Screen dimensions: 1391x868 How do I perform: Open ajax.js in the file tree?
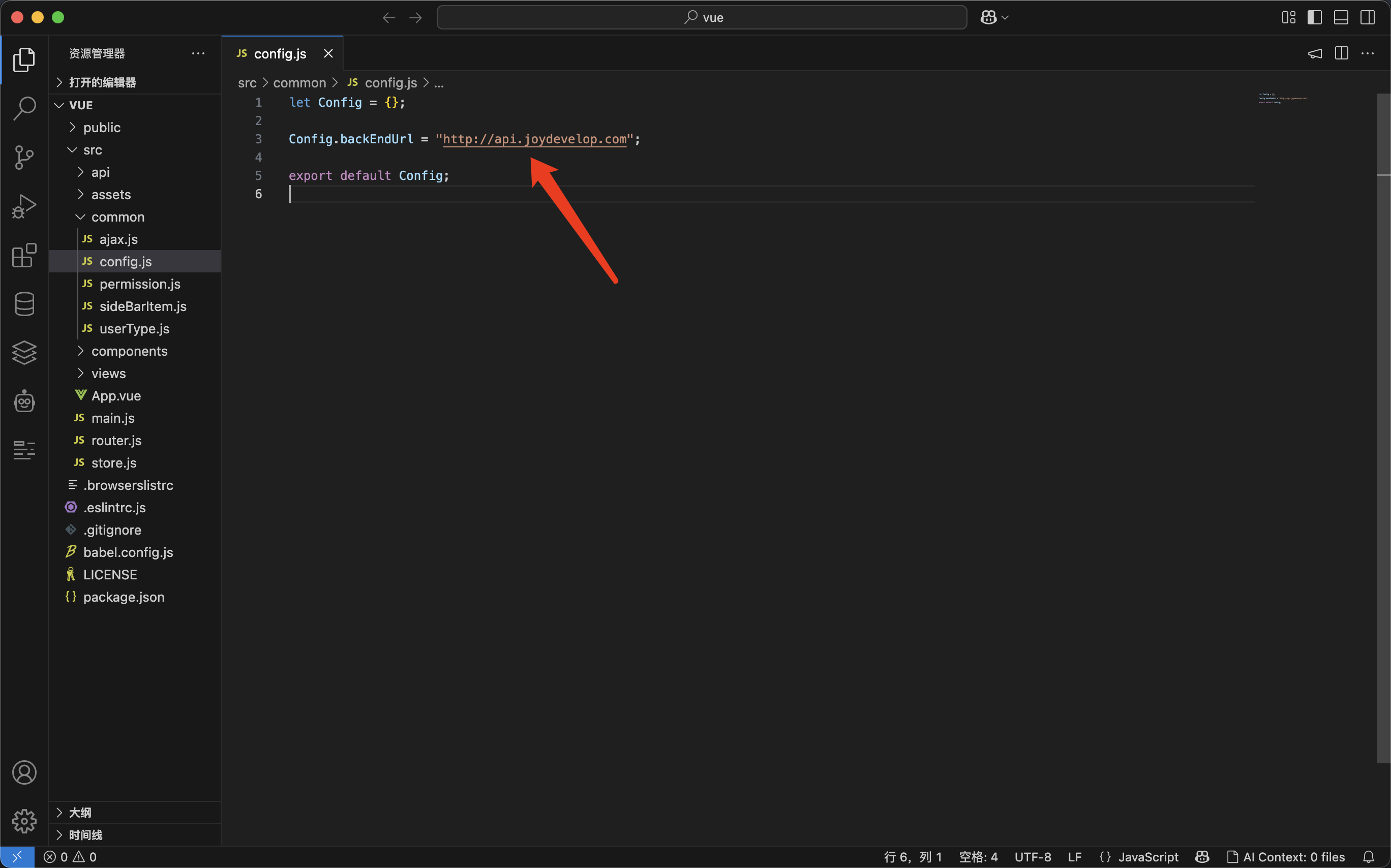(x=135, y=239)
